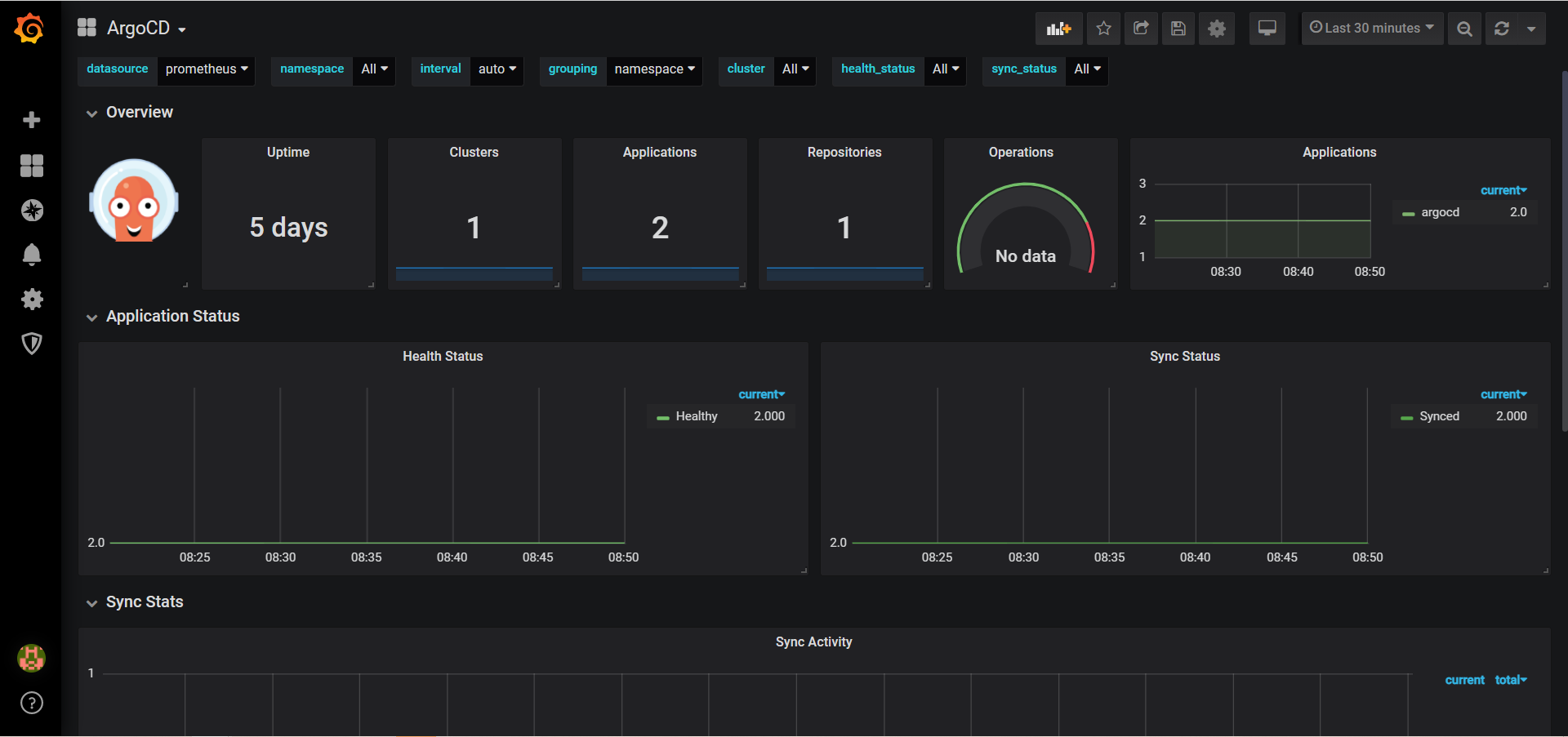Open the user avatar profile menu
1568x737 pixels.
point(32,658)
